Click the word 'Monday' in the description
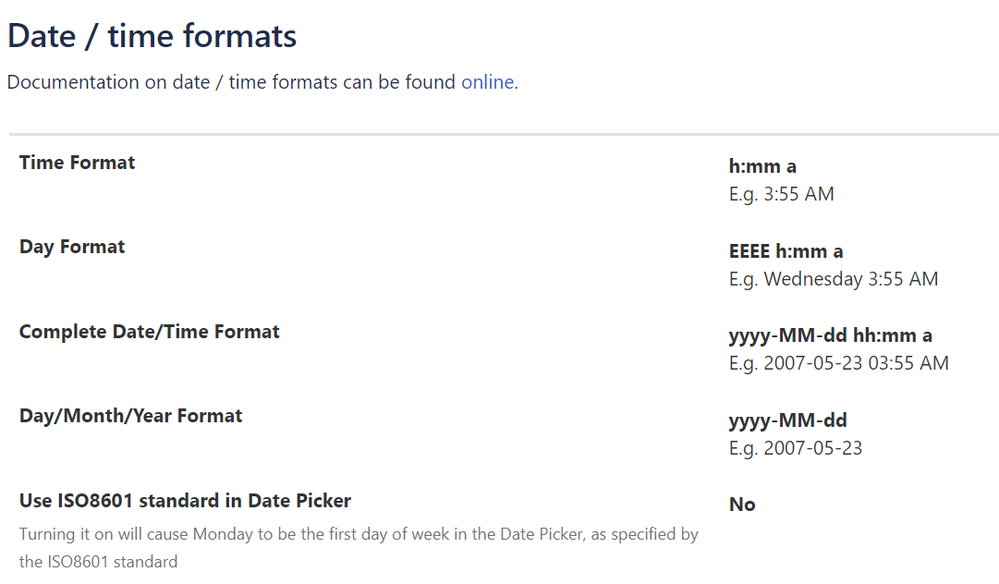Viewport: 999px width, 584px height. tap(223, 535)
